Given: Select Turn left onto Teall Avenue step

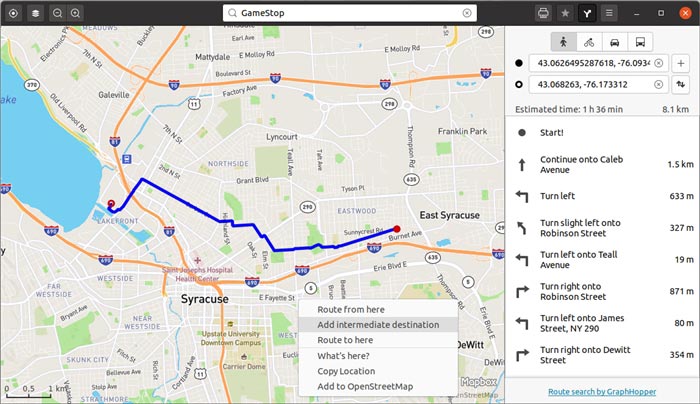Looking at the screenshot, I should click(x=602, y=259).
